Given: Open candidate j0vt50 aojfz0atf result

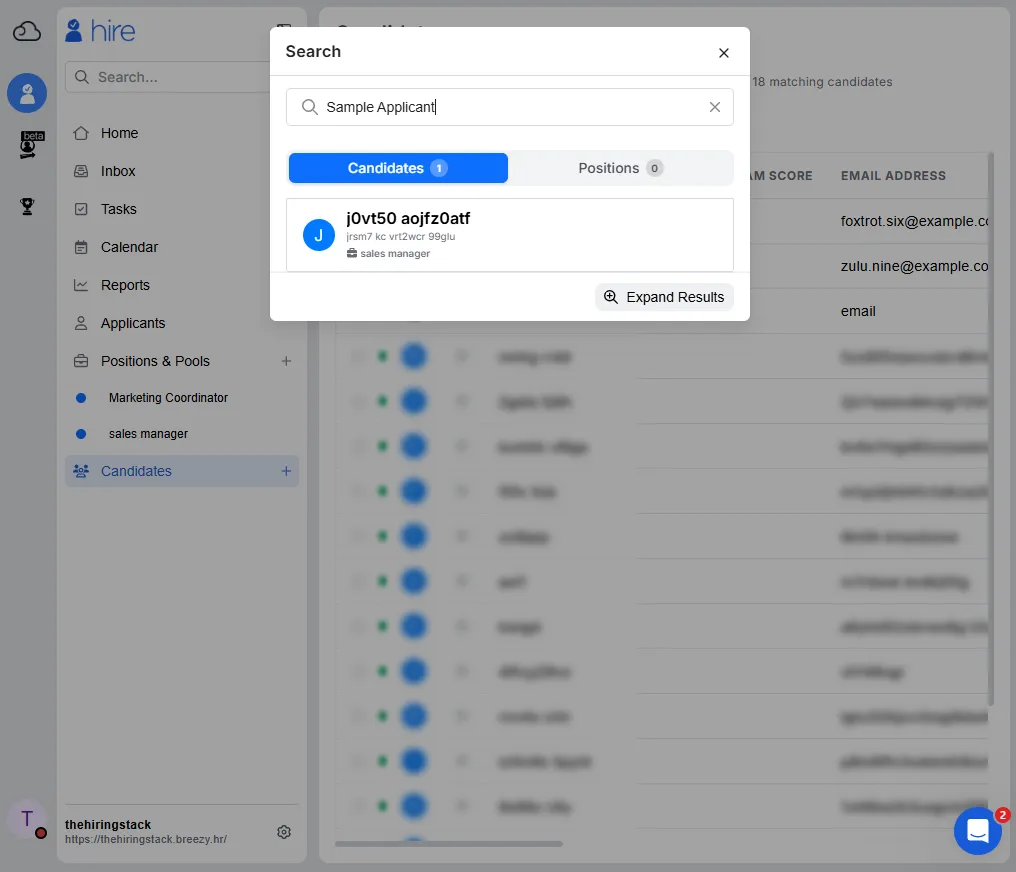Looking at the screenshot, I should pos(510,235).
